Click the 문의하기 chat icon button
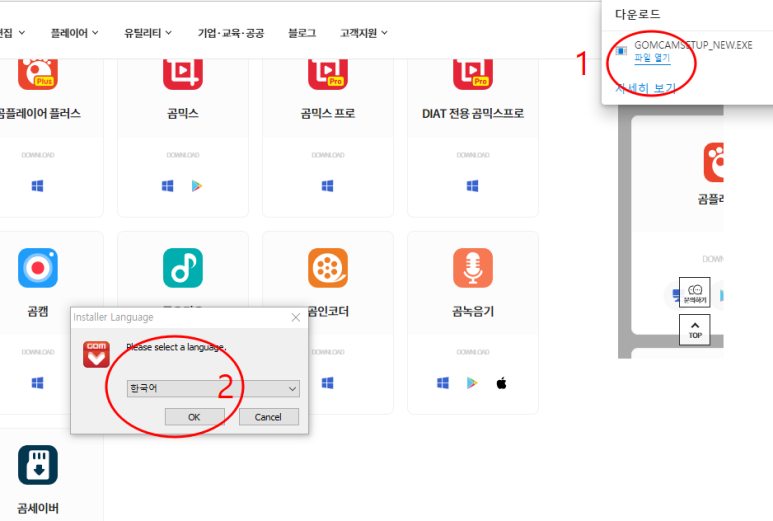Screen dimensions: 773x521 pos(695,292)
